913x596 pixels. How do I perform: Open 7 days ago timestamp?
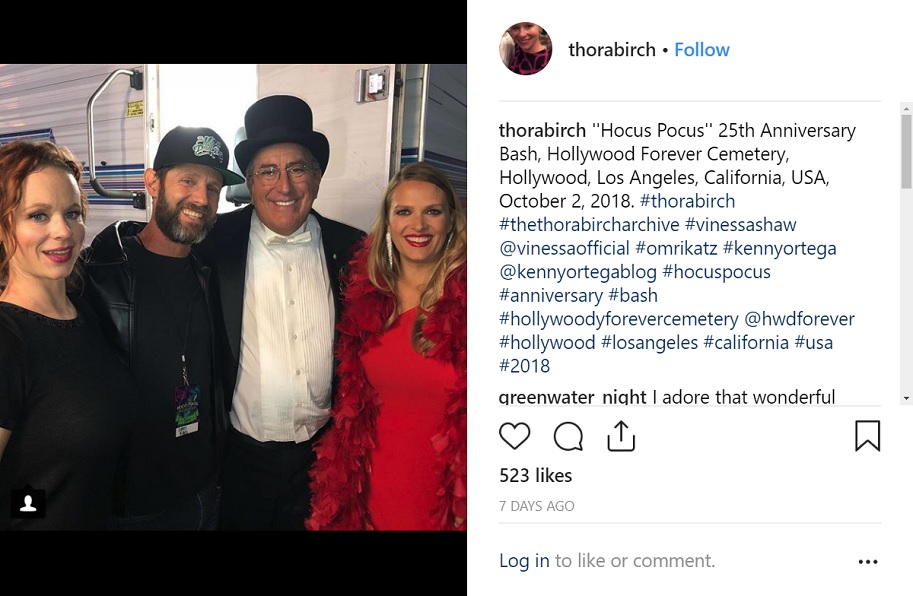pos(537,506)
